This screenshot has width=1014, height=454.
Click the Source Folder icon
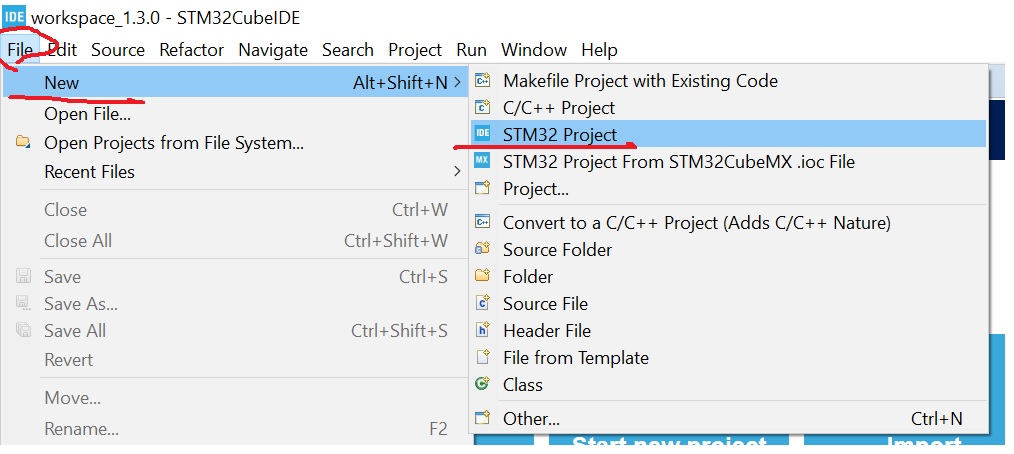[x=483, y=249]
